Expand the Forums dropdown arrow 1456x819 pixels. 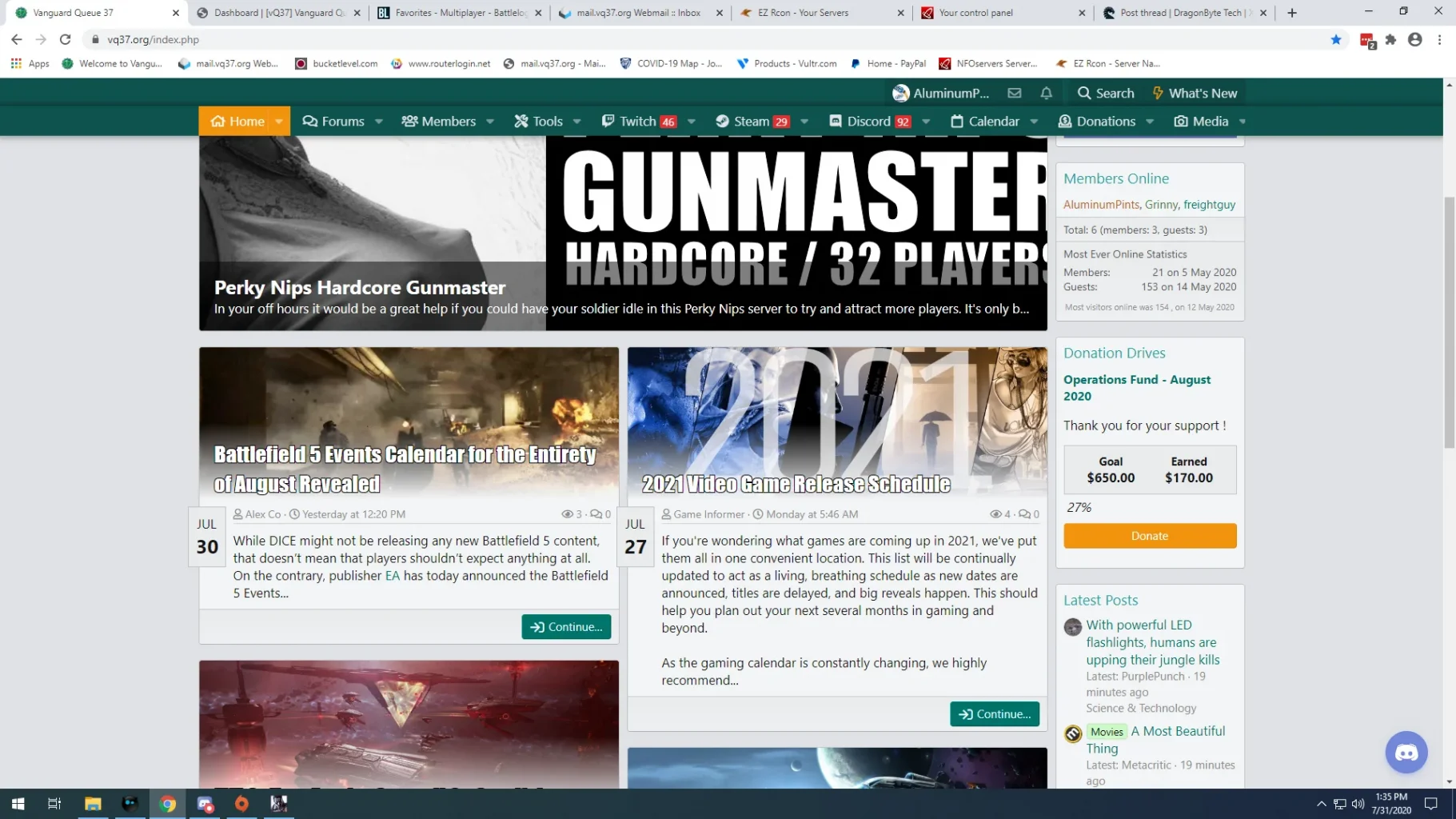coord(379,122)
